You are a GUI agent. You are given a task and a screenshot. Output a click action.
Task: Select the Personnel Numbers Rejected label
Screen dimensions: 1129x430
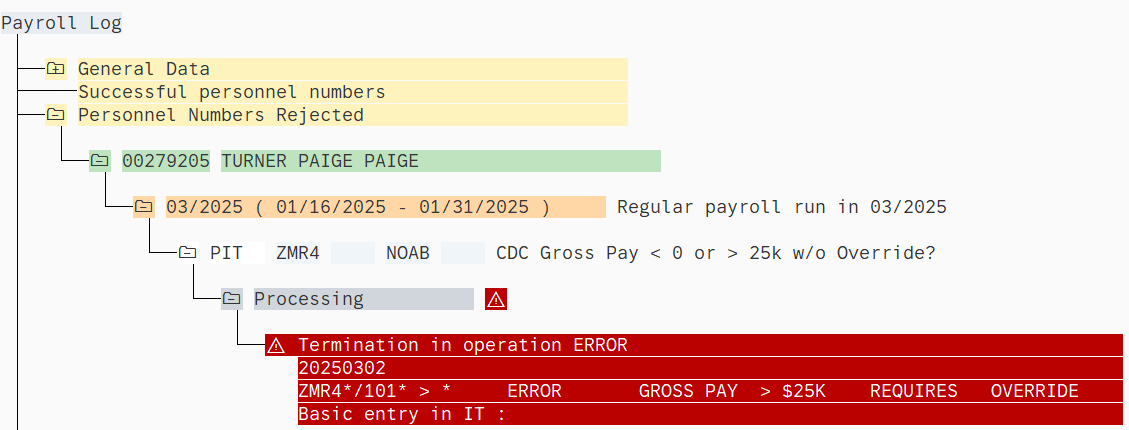[220, 115]
